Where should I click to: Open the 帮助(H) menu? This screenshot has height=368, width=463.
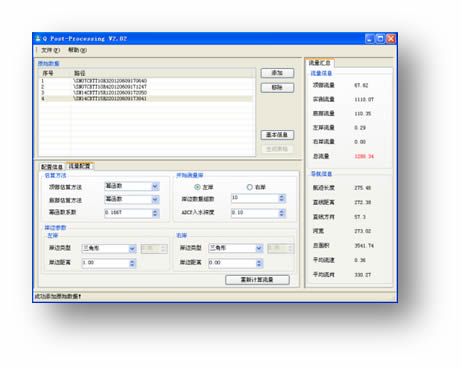pos(77,50)
